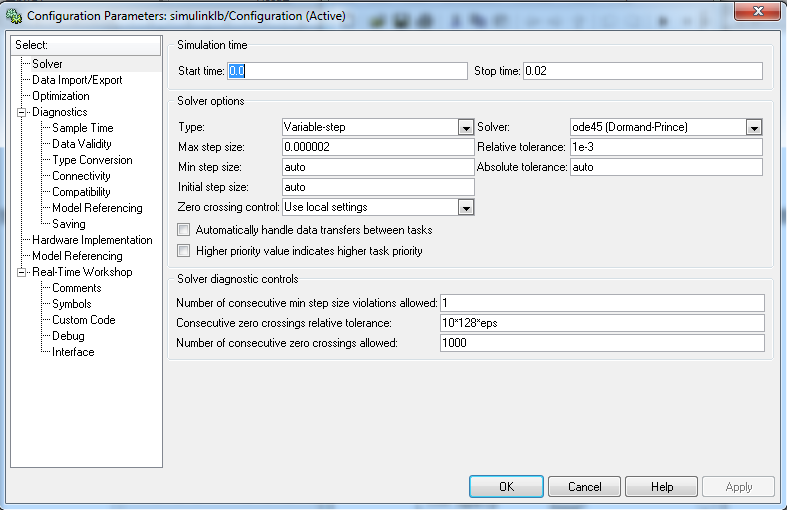Open Compatibility diagnostics
Screen dimensions: 787x510
click(x=81, y=192)
